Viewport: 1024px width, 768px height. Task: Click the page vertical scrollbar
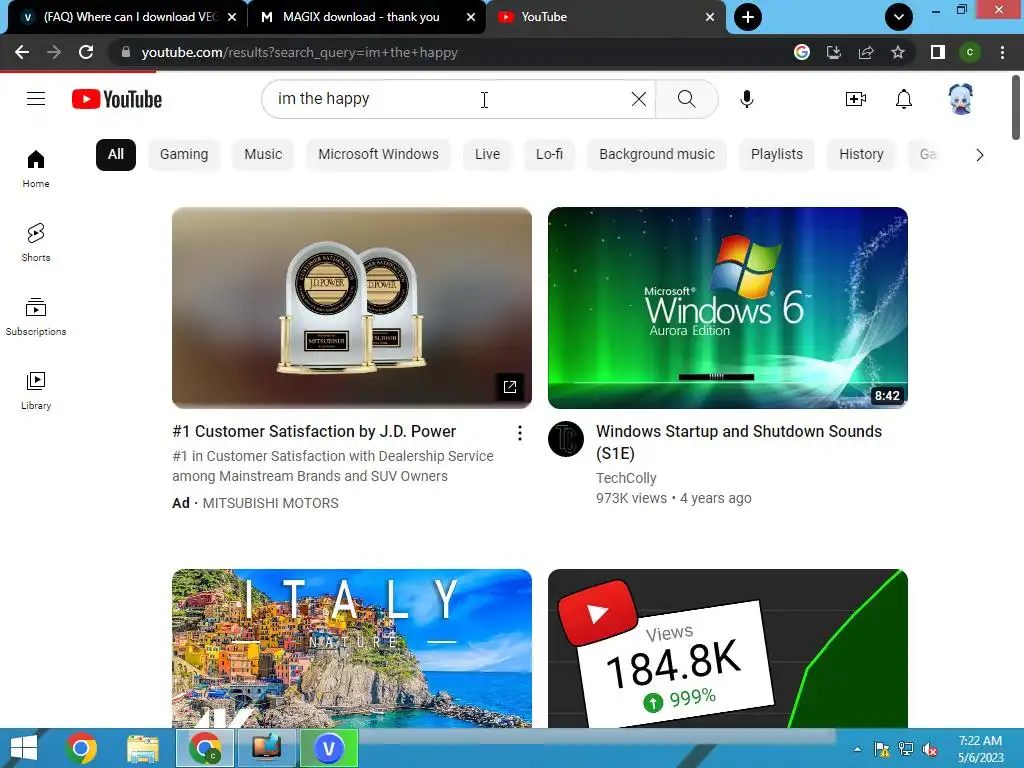point(1016,108)
